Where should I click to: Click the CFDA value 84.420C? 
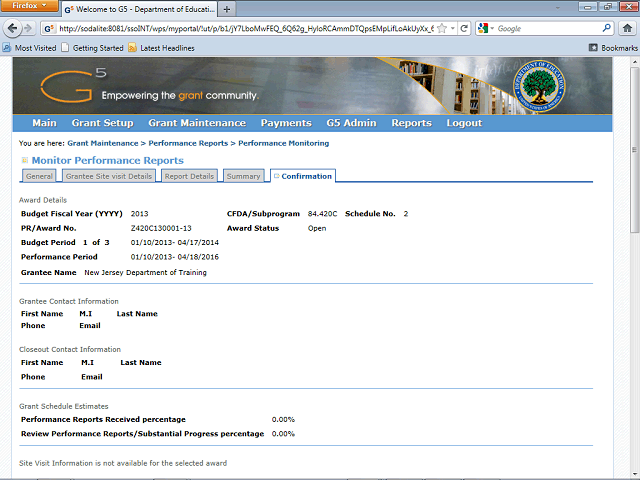(322, 214)
